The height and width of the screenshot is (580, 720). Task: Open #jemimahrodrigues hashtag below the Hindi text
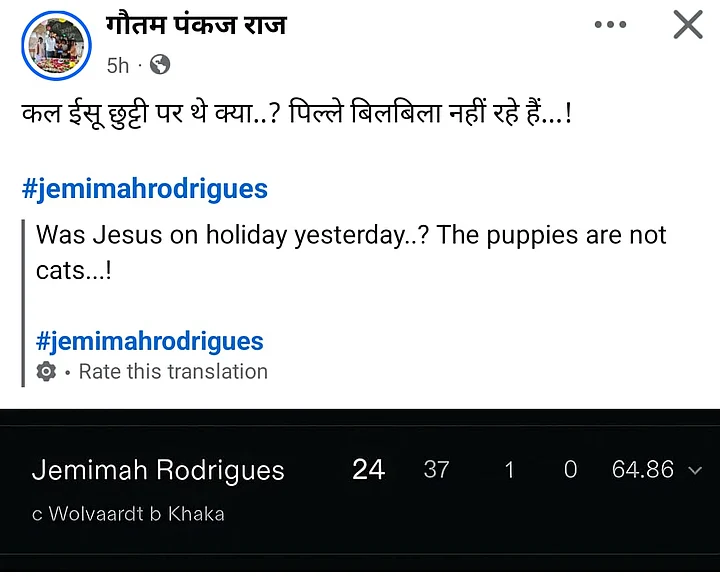point(144,188)
